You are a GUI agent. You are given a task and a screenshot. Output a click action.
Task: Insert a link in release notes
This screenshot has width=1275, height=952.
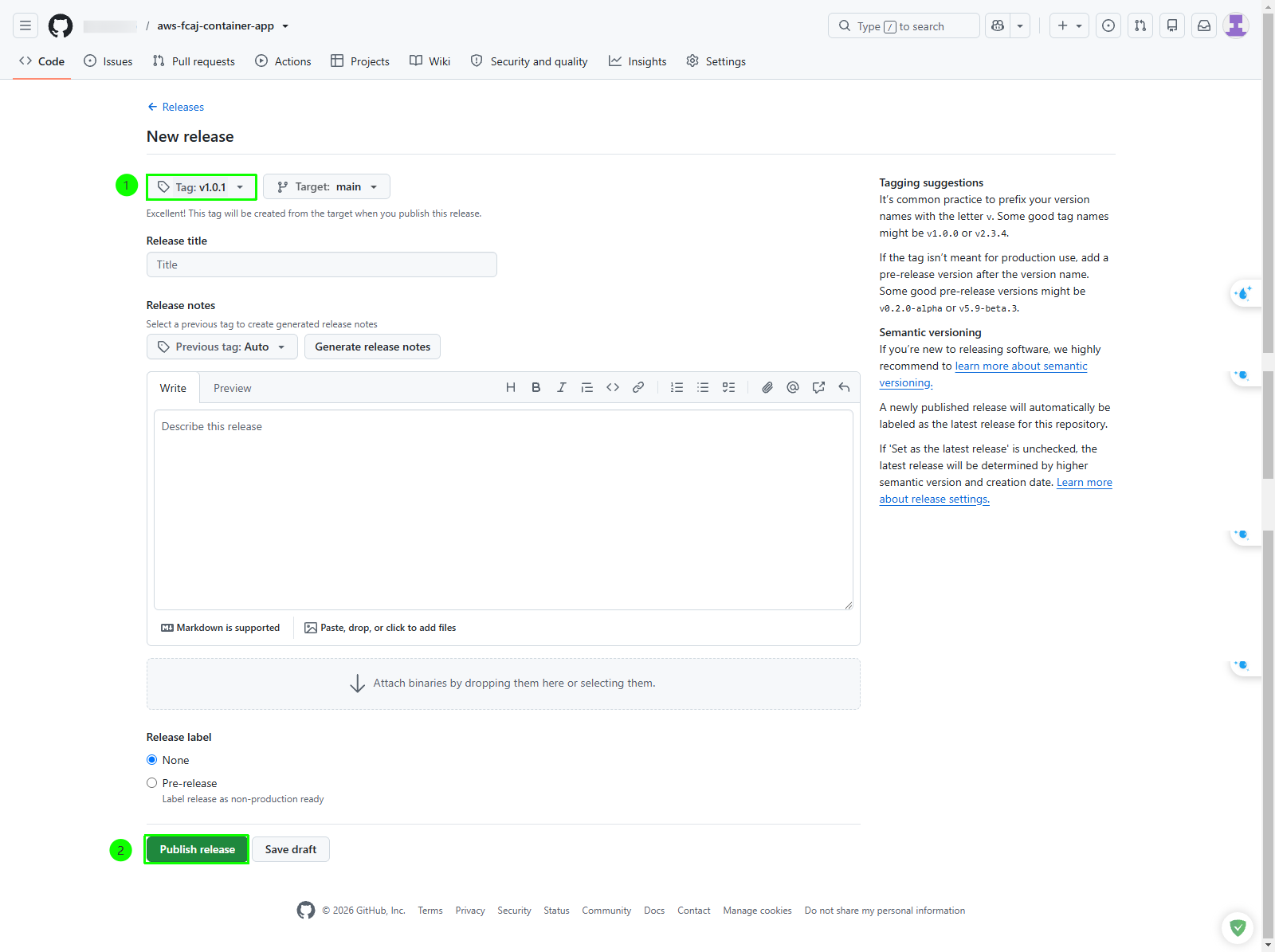click(x=638, y=387)
